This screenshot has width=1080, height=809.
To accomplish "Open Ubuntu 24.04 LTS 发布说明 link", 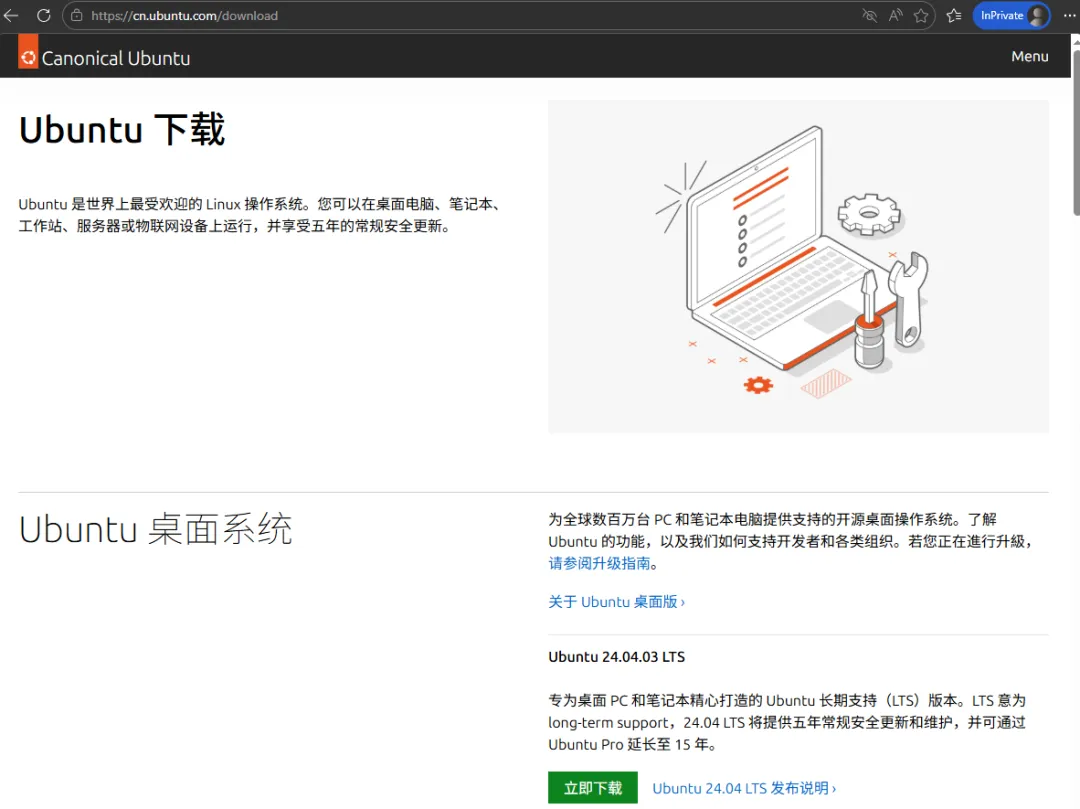I will [744, 788].
